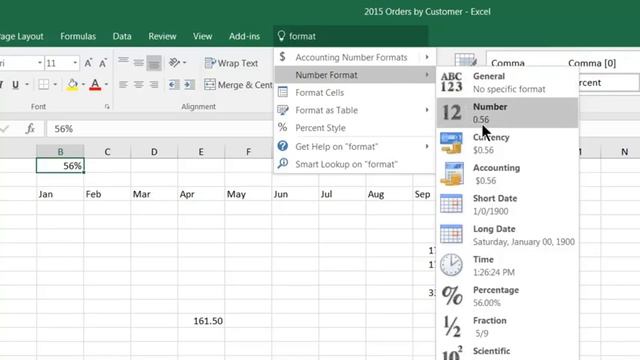Viewport: 640px width, 360px height.
Task: Apply underline formatting
Action: (x=16, y=84)
